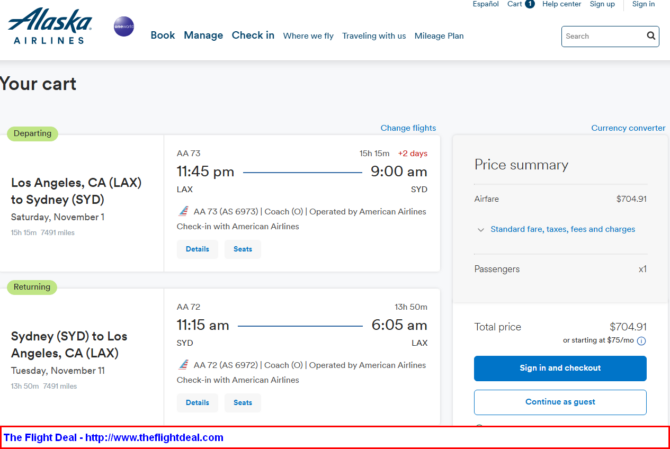The image size is (670, 449).
Task: Select the 13h 50m duration in AA 72 card
Action: (x=411, y=307)
